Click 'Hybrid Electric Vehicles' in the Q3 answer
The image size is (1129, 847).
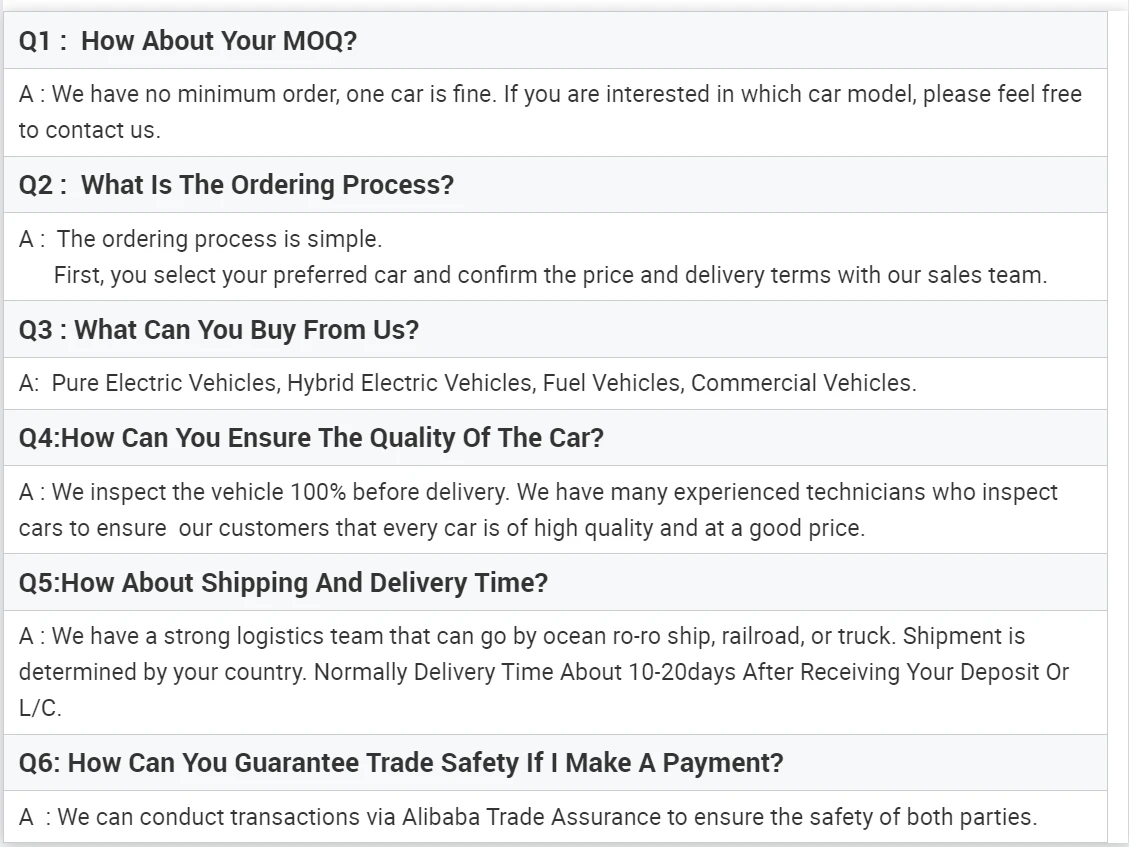[x=411, y=383]
